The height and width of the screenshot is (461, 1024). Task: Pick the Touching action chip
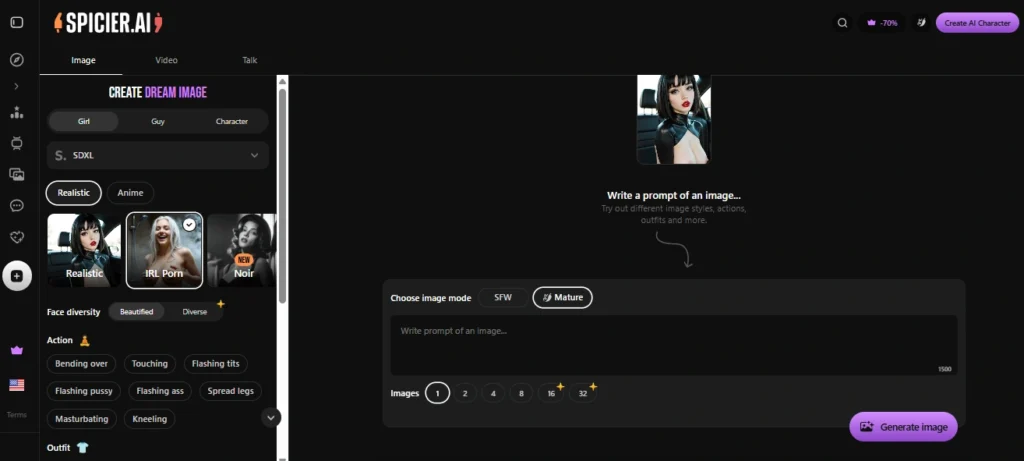[150, 364]
